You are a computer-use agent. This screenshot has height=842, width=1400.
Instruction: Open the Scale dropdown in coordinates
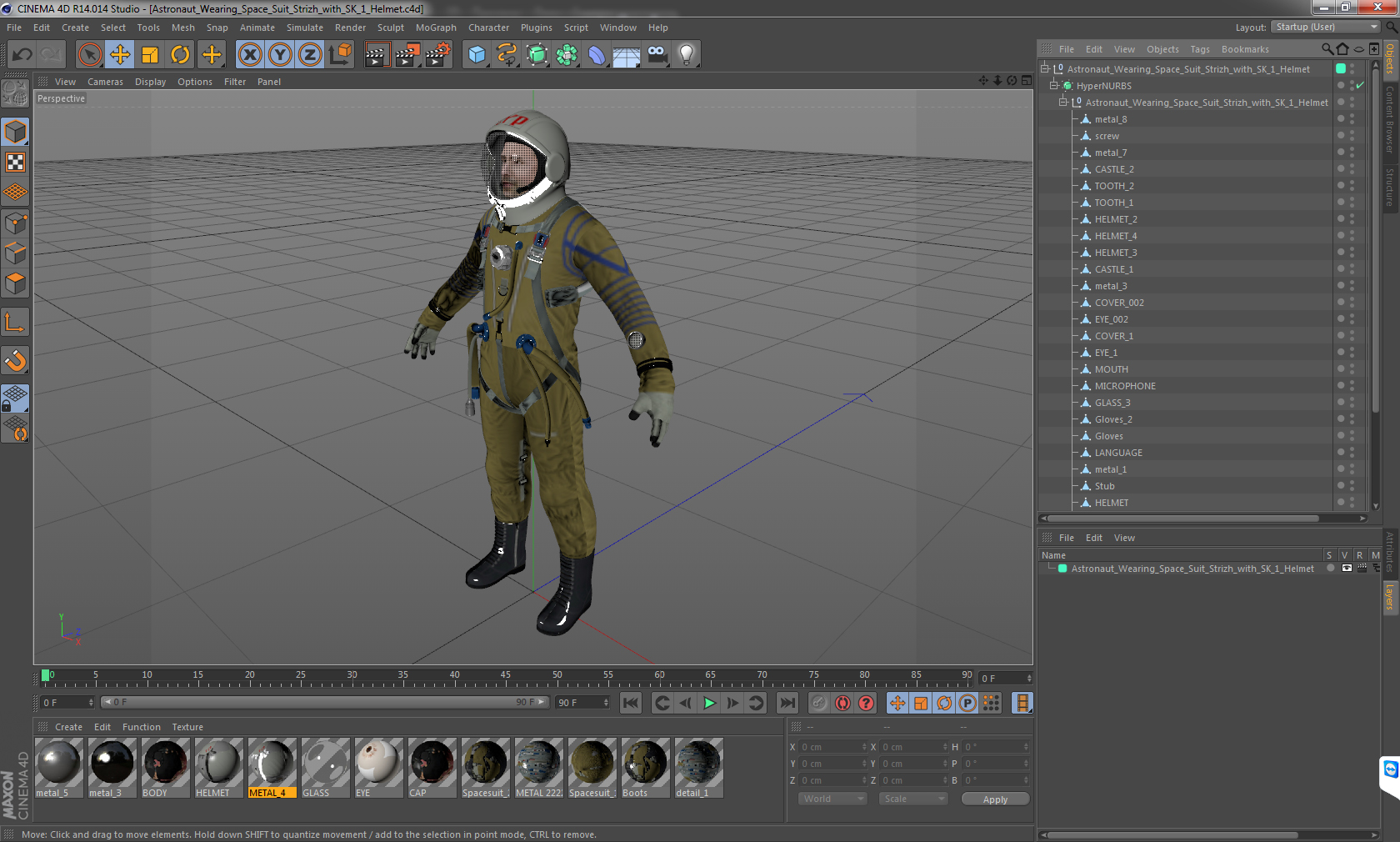point(913,799)
